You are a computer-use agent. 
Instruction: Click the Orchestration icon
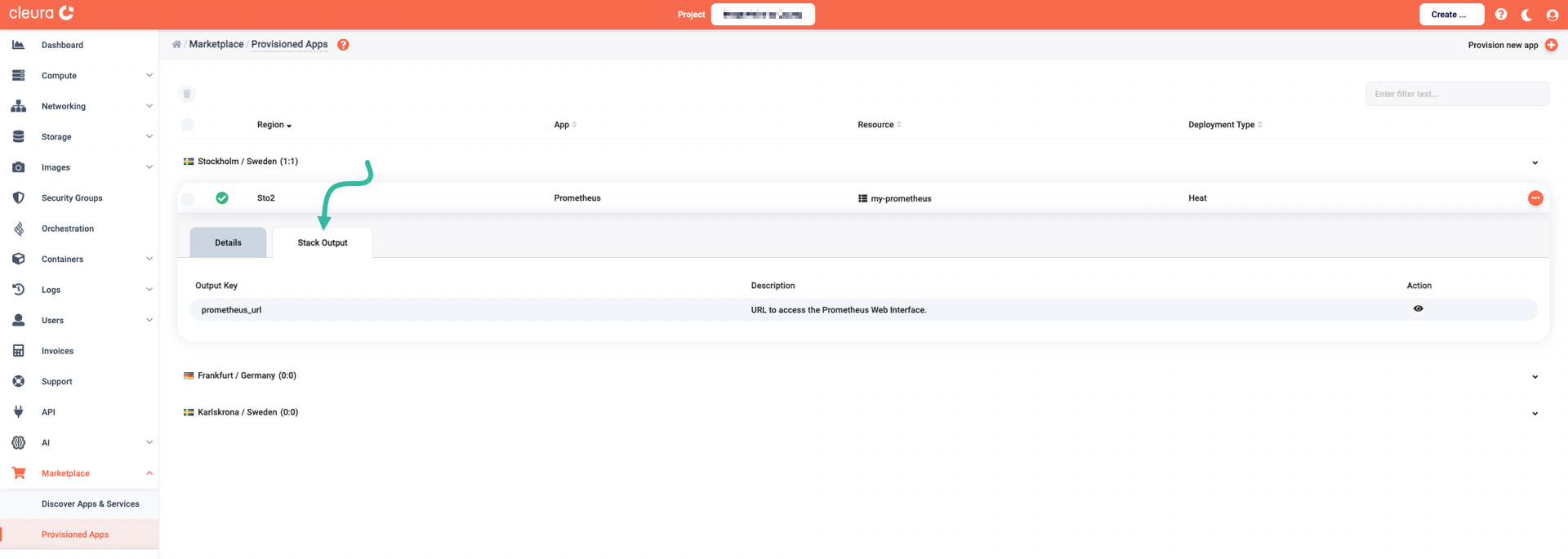coord(18,228)
